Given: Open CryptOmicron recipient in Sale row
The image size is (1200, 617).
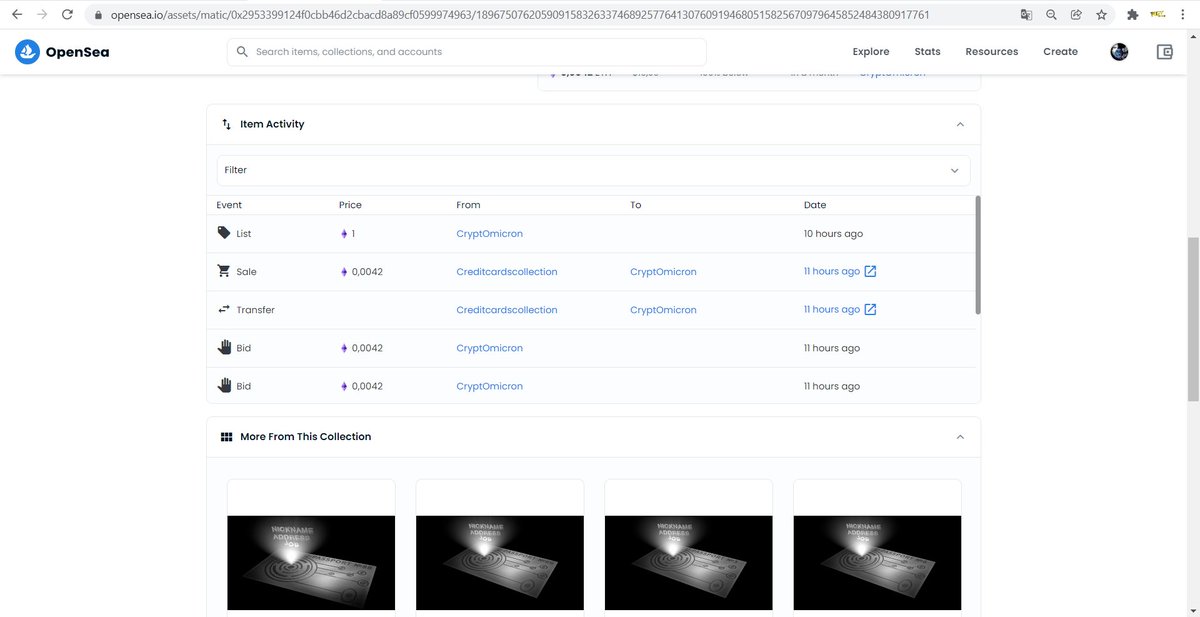Looking at the screenshot, I should (x=663, y=271).
